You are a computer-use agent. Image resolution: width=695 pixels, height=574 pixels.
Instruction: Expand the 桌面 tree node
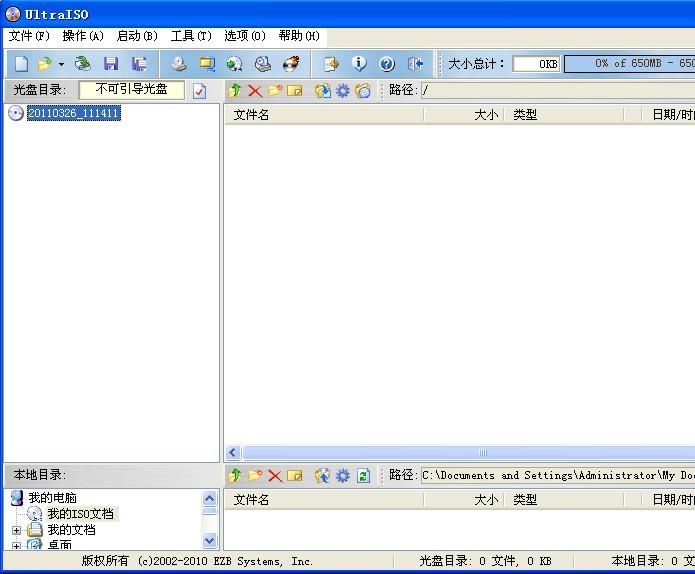click(x=16, y=546)
